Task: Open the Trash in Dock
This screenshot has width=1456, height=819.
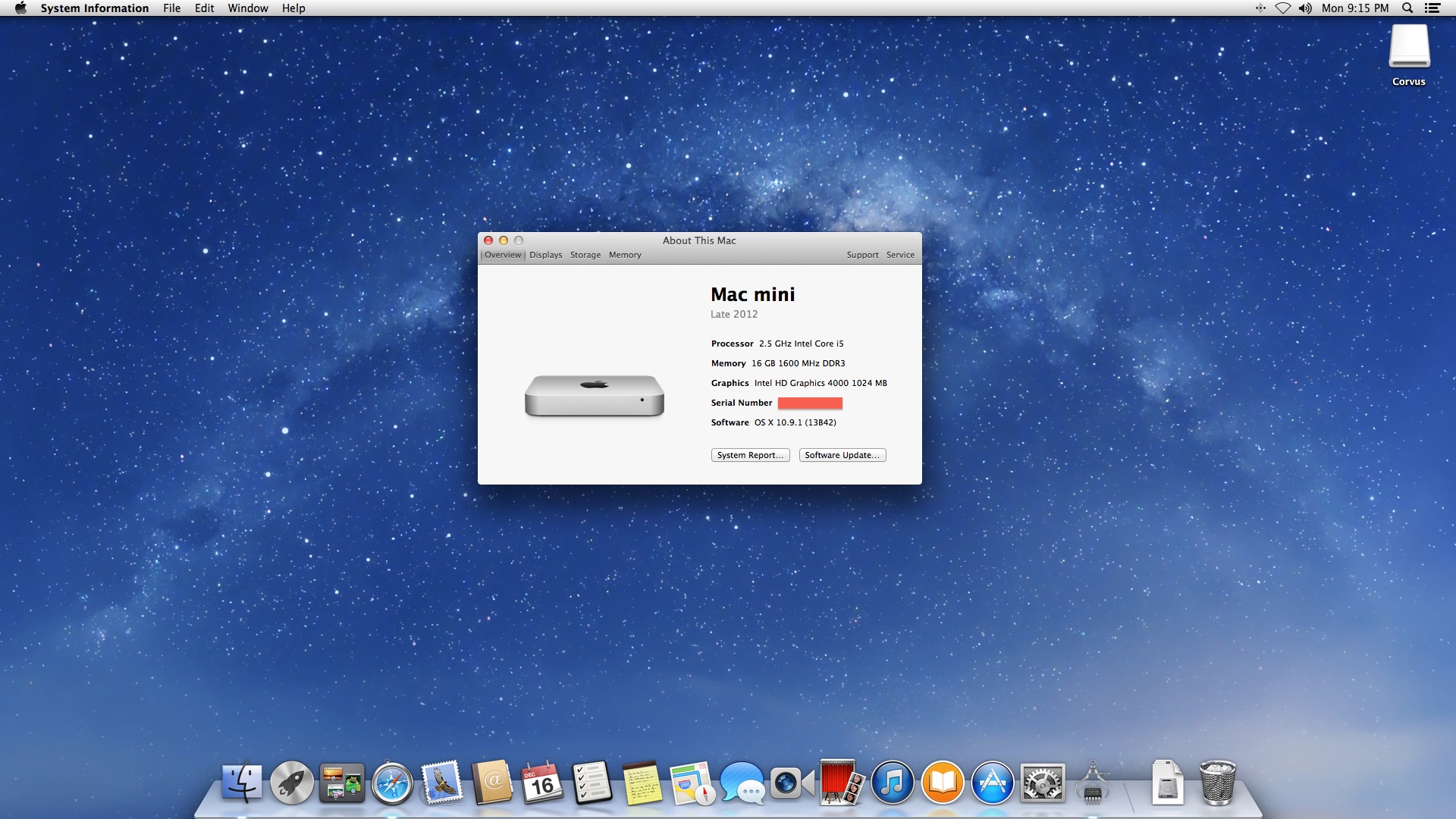Action: click(1218, 783)
